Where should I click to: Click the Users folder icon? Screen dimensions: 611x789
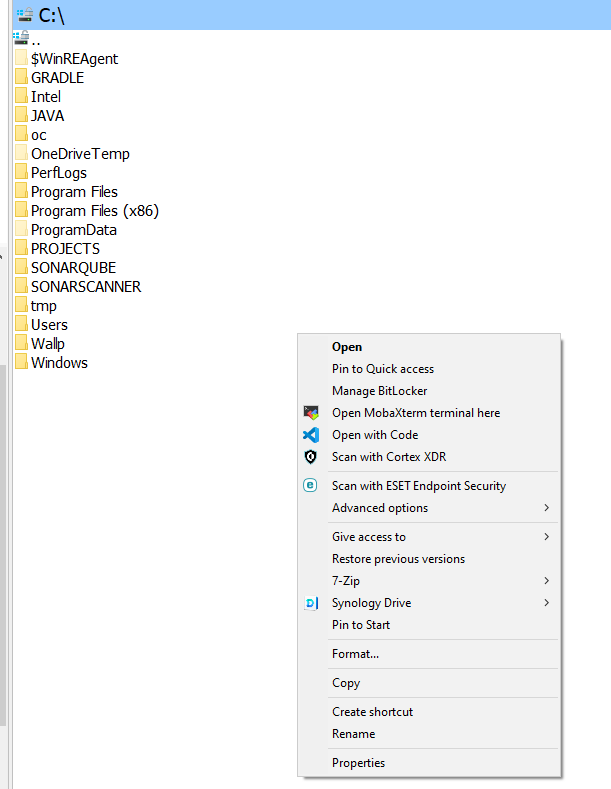(x=21, y=324)
